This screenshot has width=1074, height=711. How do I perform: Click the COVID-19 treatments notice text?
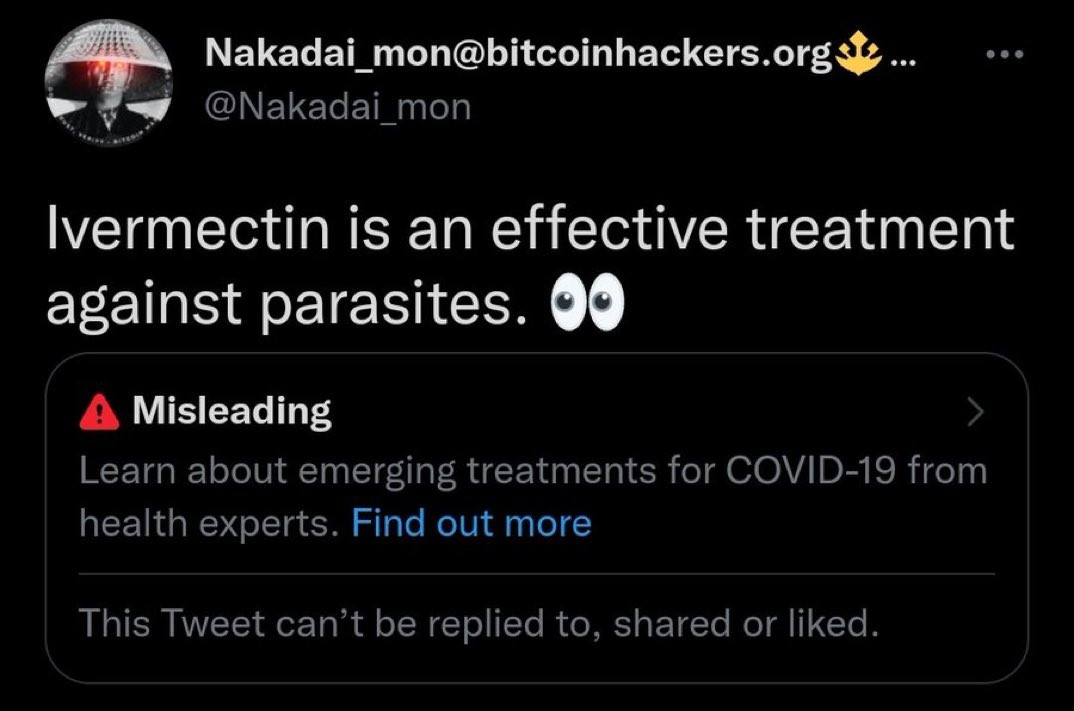(533, 497)
